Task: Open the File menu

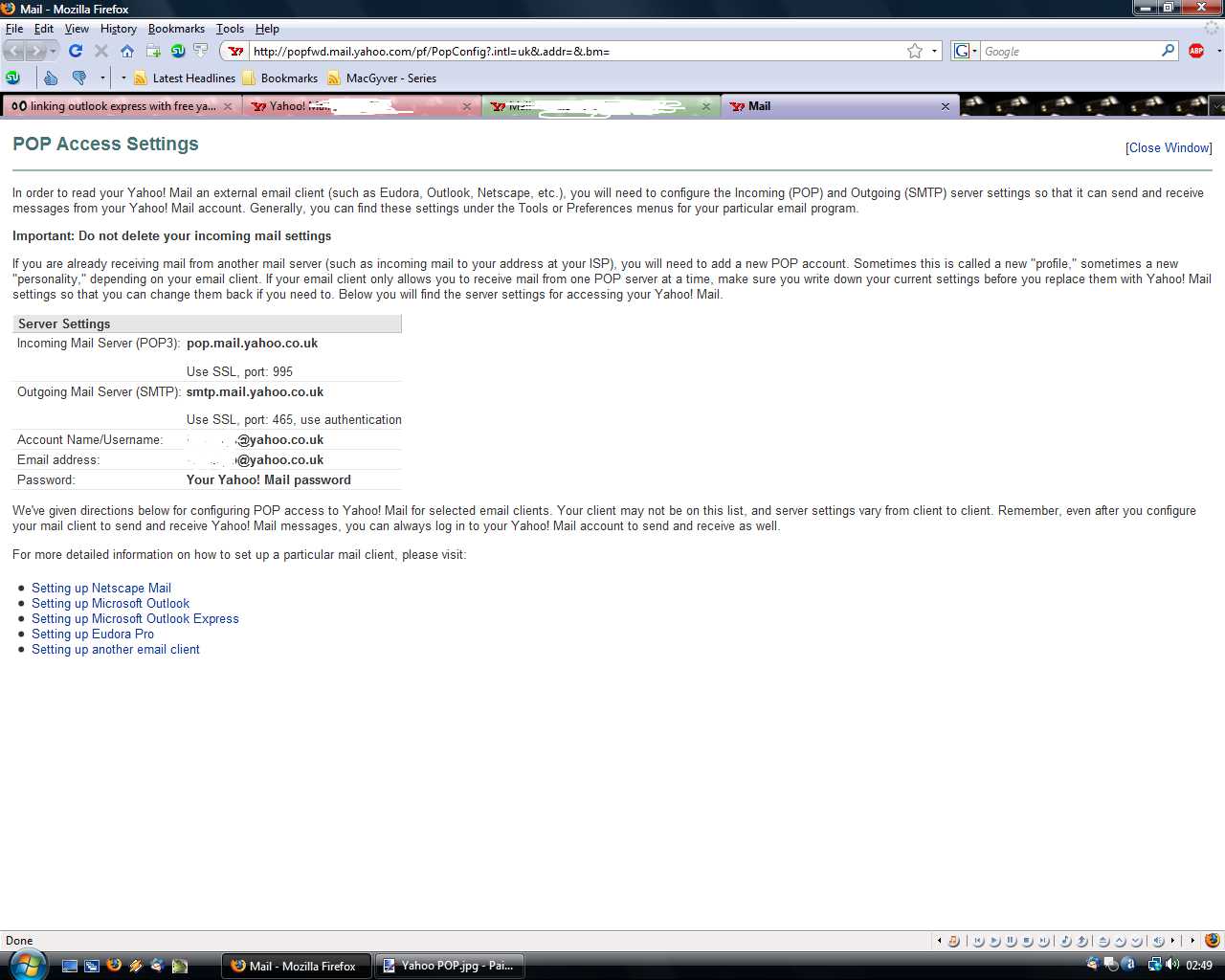Action: click(14, 29)
